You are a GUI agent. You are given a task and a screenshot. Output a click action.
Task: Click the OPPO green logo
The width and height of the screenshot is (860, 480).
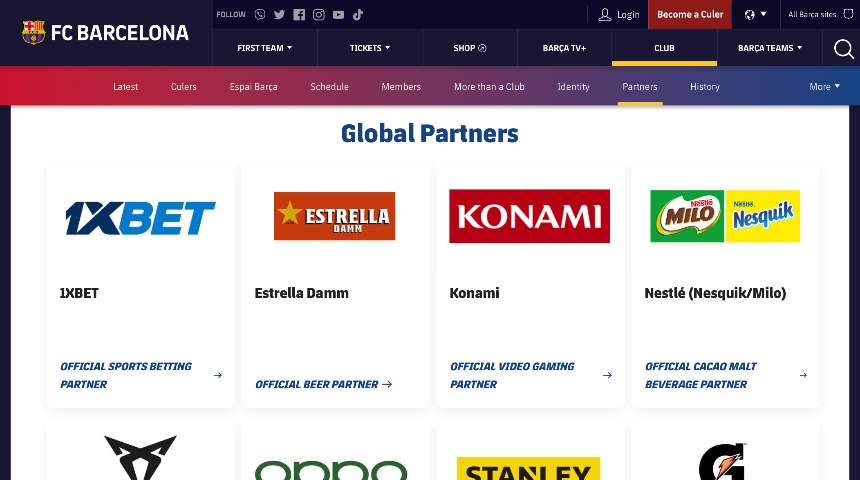click(x=331, y=470)
